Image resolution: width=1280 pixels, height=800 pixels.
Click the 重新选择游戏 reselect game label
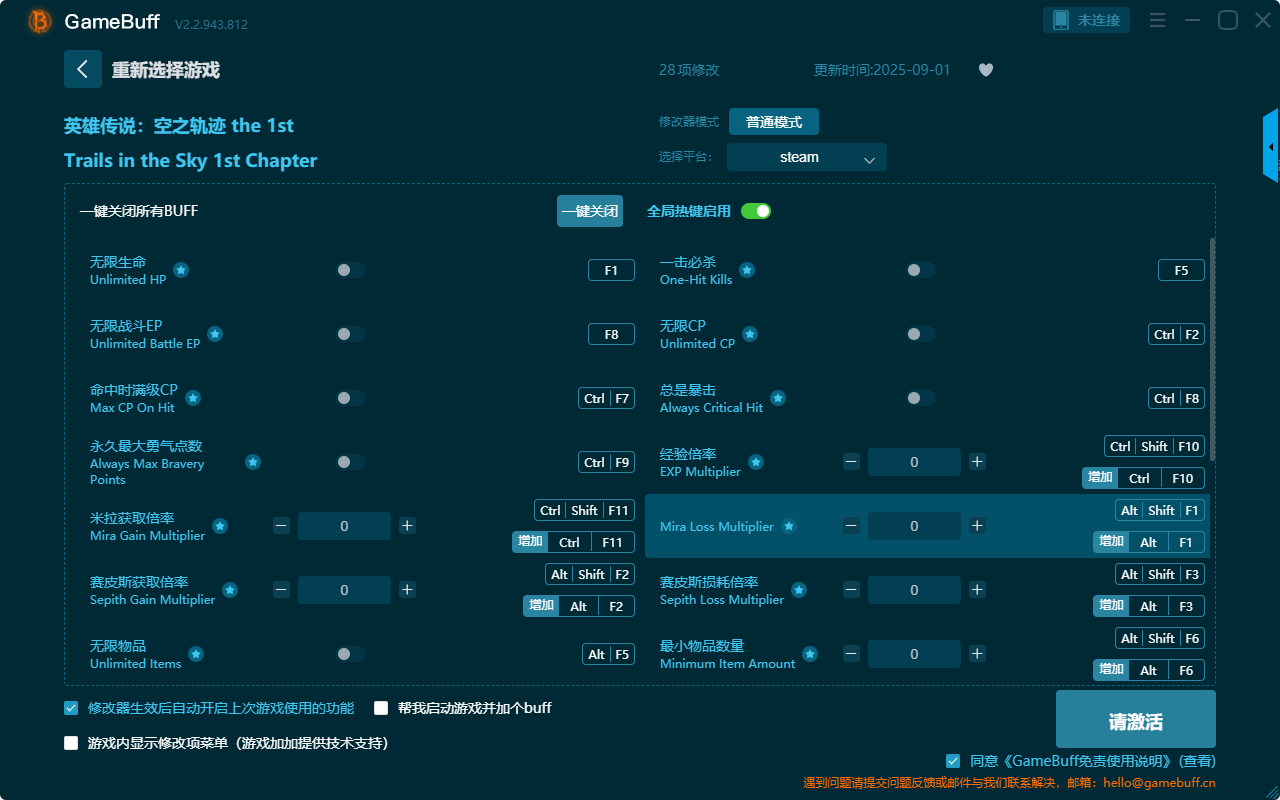(x=166, y=70)
